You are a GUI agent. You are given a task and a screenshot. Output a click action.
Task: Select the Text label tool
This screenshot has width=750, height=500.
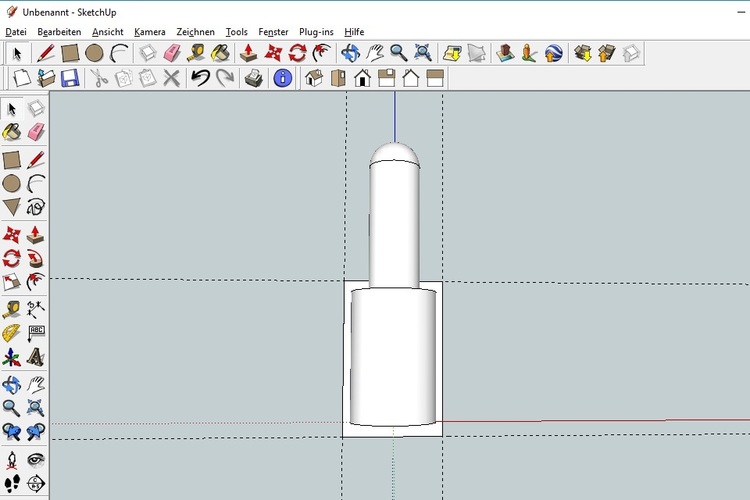[36, 333]
